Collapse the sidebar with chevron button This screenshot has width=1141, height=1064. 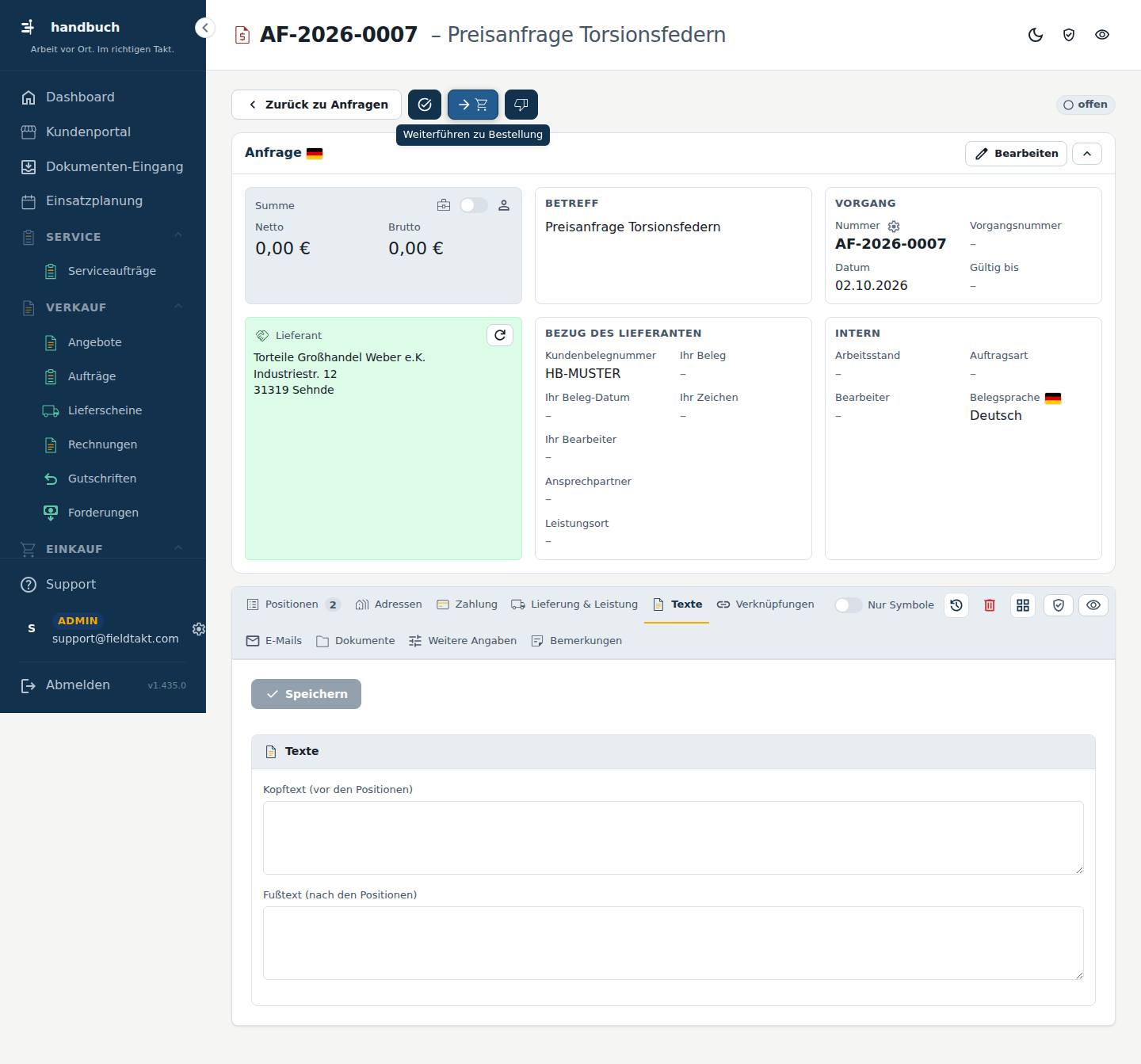205,28
